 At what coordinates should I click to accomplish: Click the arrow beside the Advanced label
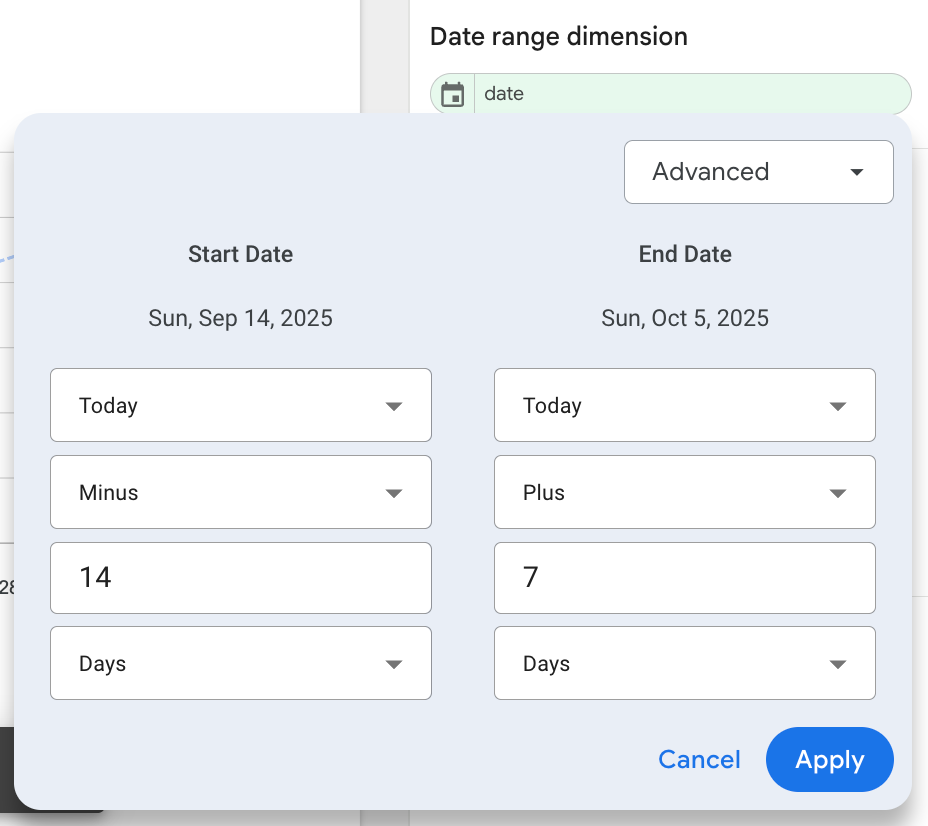click(x=856, y=172)
